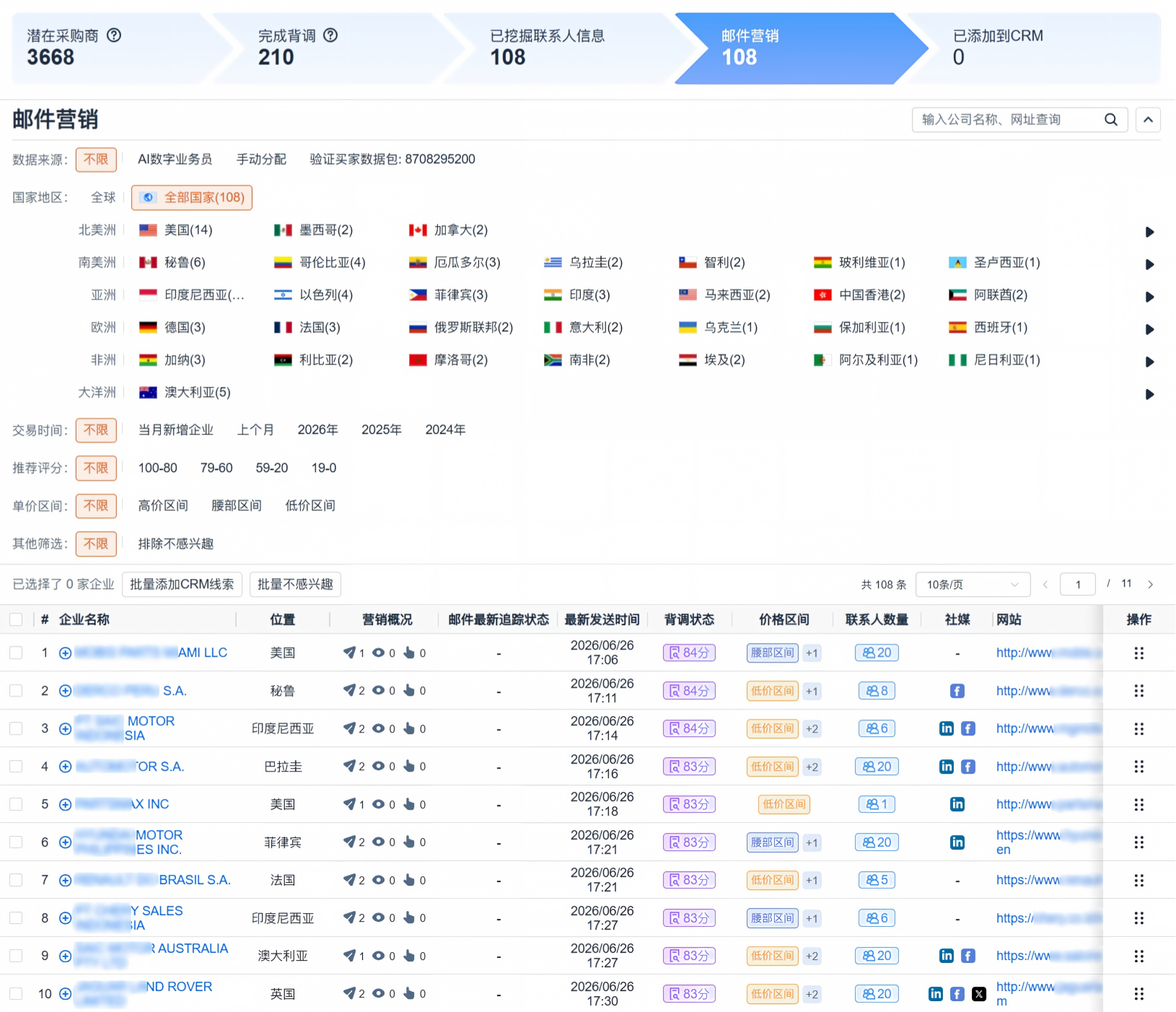Screen dimensions: 1176x1012
Task: Click the 20 contacts badge in row 4
Action: tap(877, 767)
